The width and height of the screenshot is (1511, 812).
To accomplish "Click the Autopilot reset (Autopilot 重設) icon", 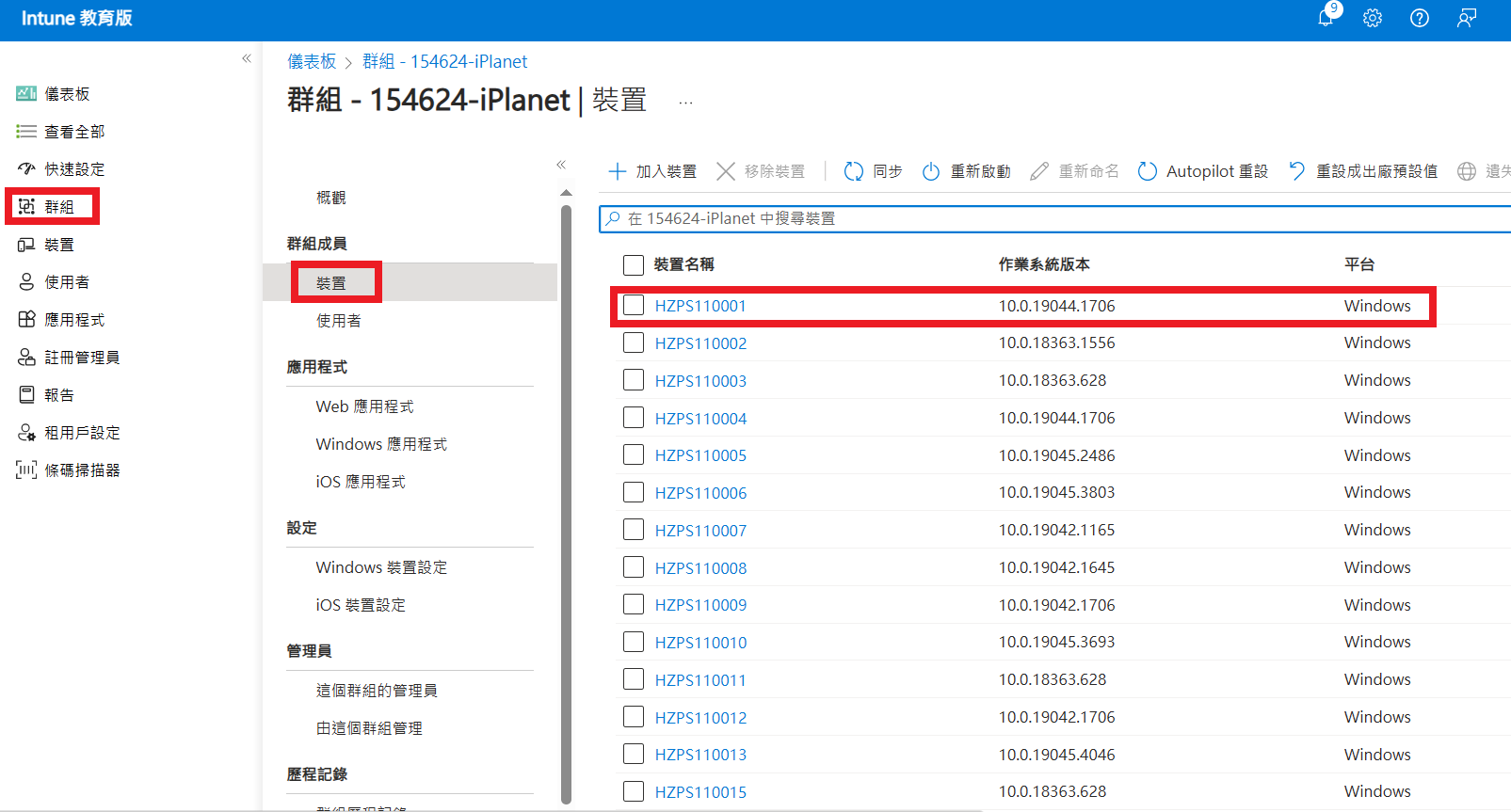I will (1148, 171).
